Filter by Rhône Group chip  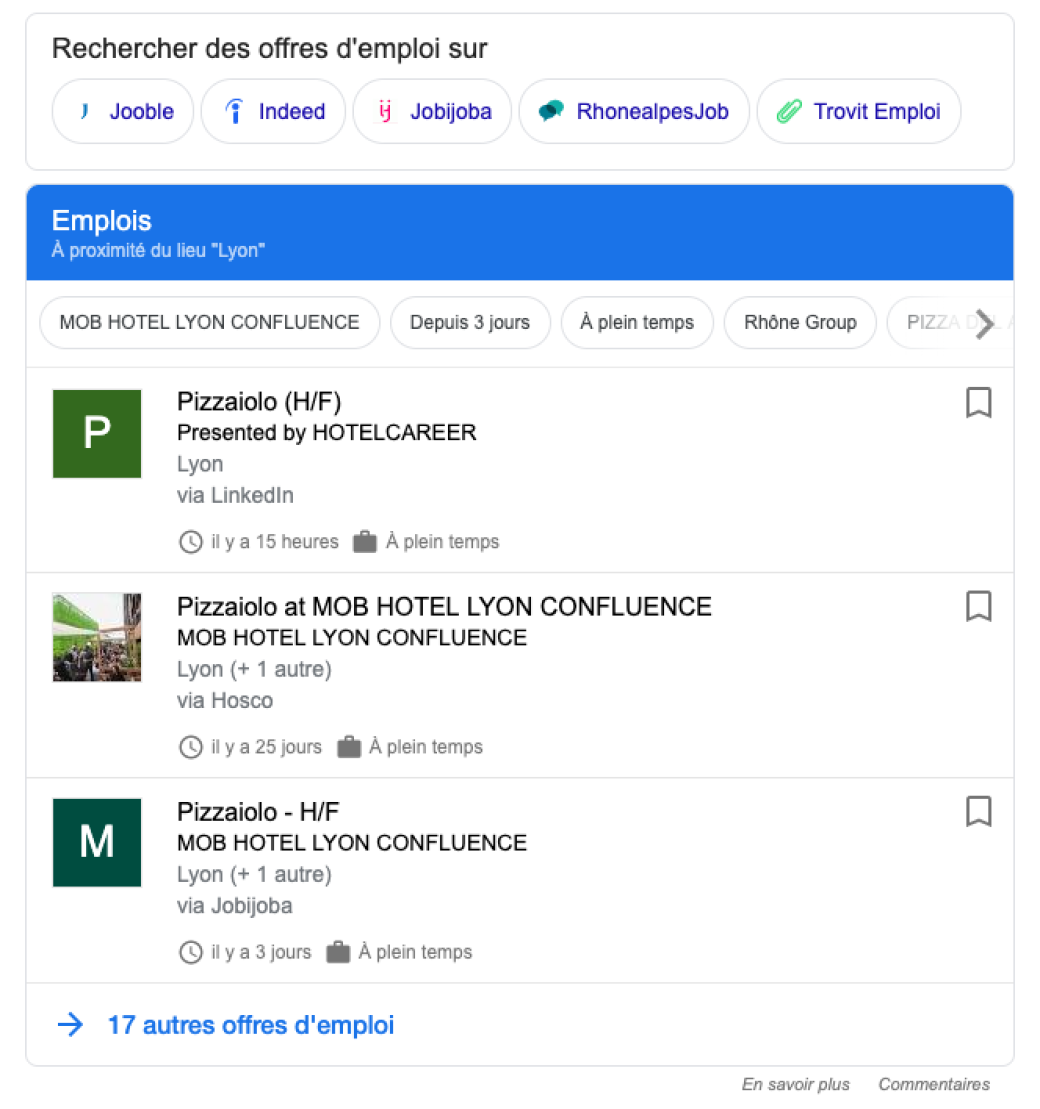[800, 323]
